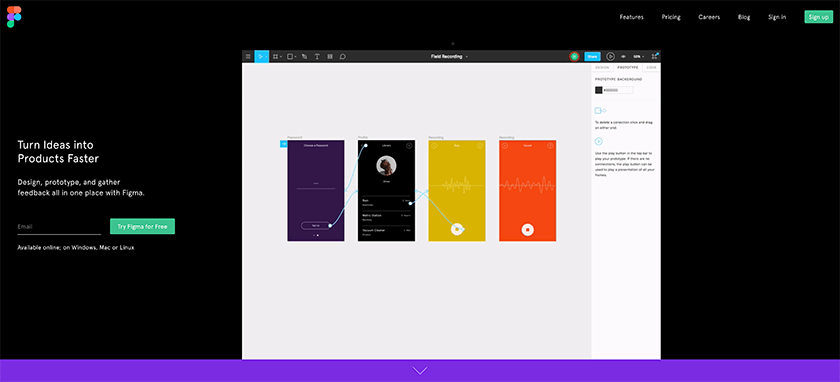Click the prototype background hex value field
Image resolution: width=840 pixels, height=382 pixels.
pos(618,90)
